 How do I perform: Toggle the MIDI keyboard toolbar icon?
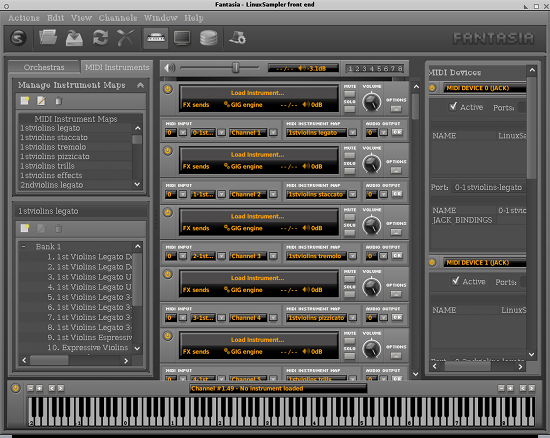point(156,38)
